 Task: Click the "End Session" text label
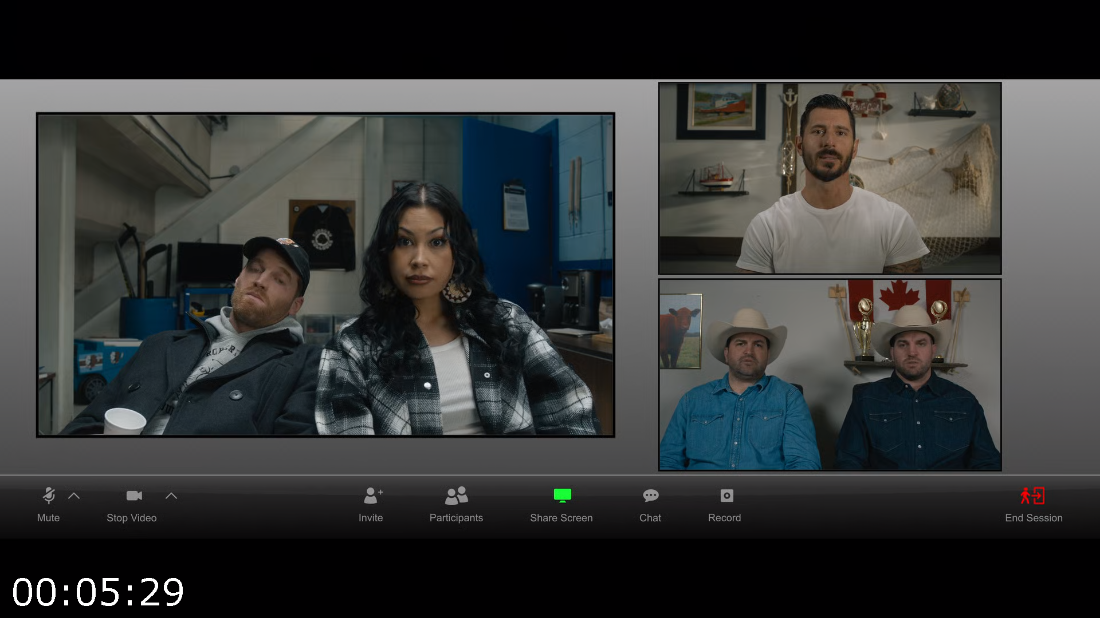(1033, 518)
